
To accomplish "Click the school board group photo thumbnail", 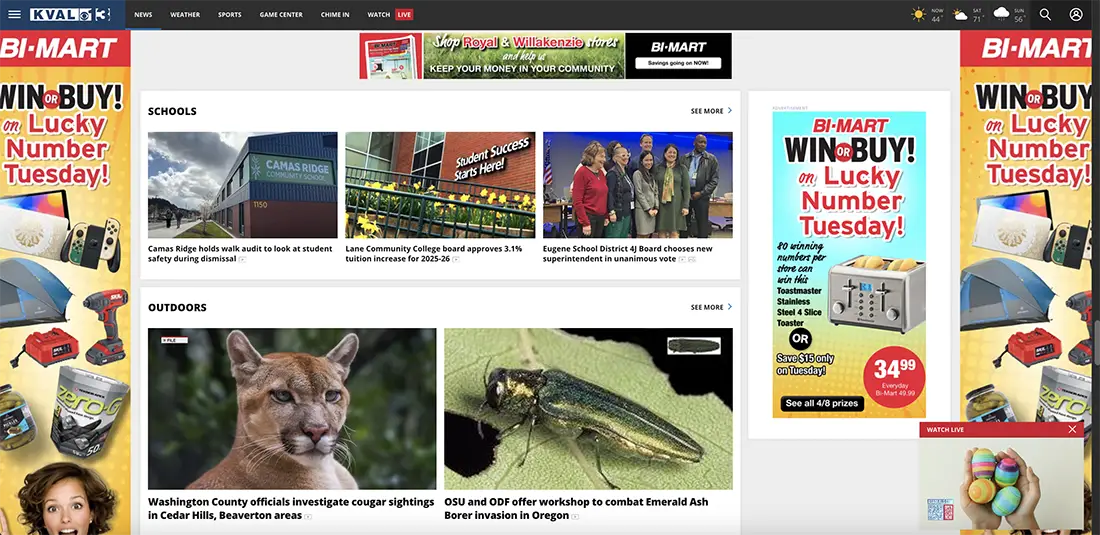I will (x=638, y=185).
